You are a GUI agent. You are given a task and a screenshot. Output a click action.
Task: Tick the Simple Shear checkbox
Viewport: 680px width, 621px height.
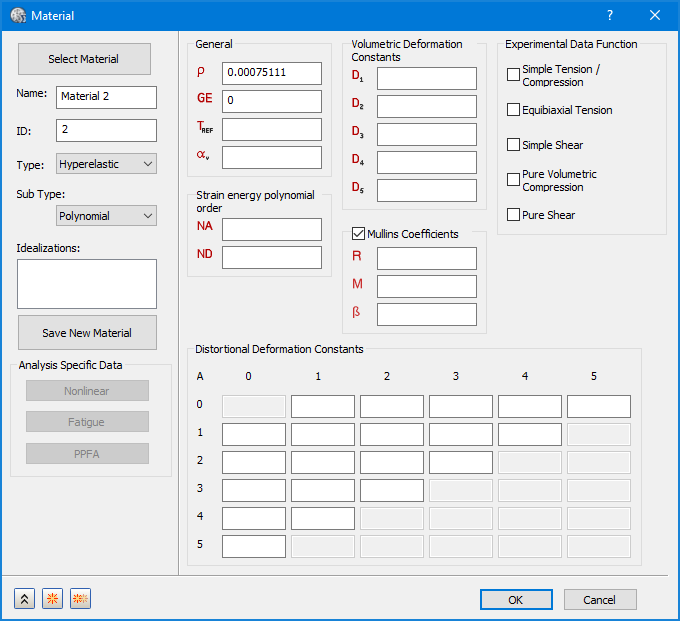click(513, 144)
